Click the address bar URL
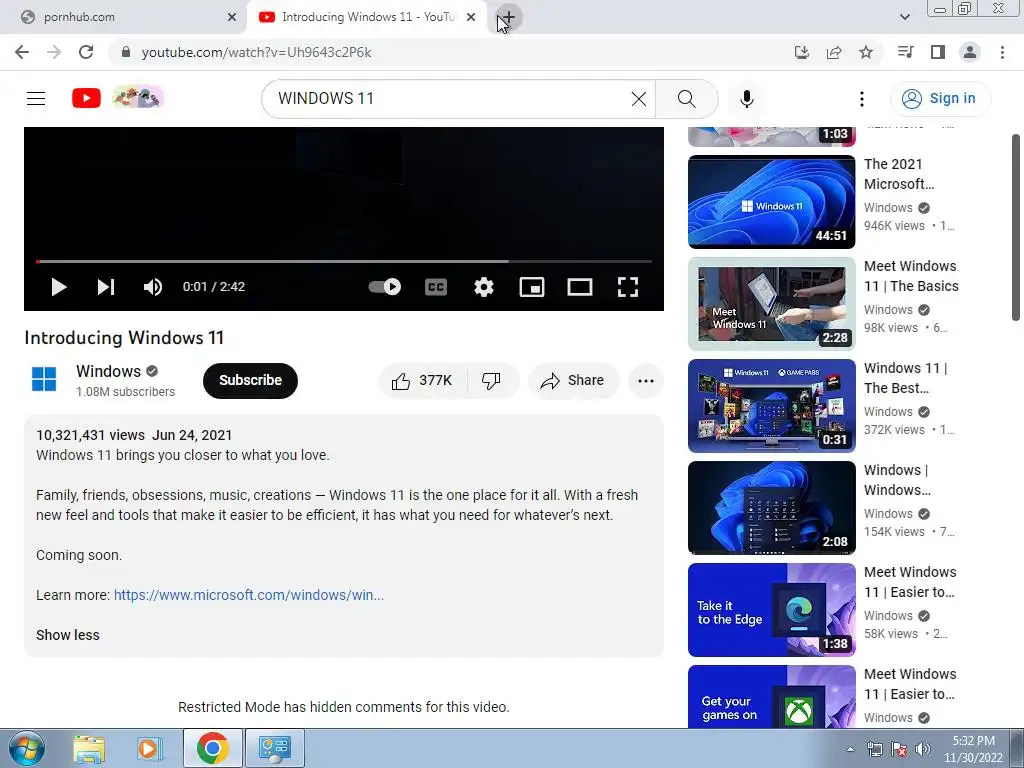Screen dimensions: 1024x768 point(257,52)
